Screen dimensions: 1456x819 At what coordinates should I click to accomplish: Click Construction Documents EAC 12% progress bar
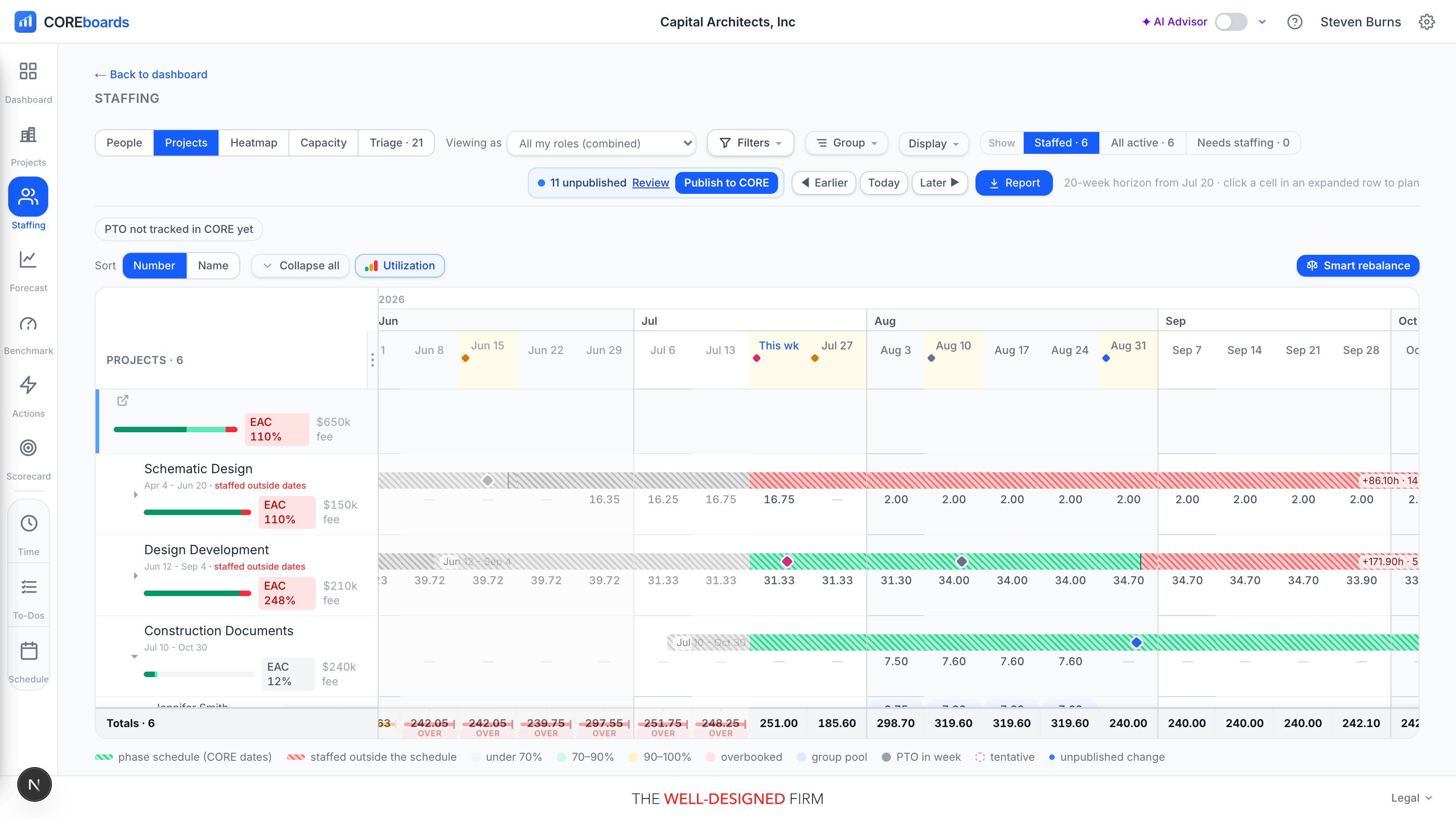[x=199, y=674]
